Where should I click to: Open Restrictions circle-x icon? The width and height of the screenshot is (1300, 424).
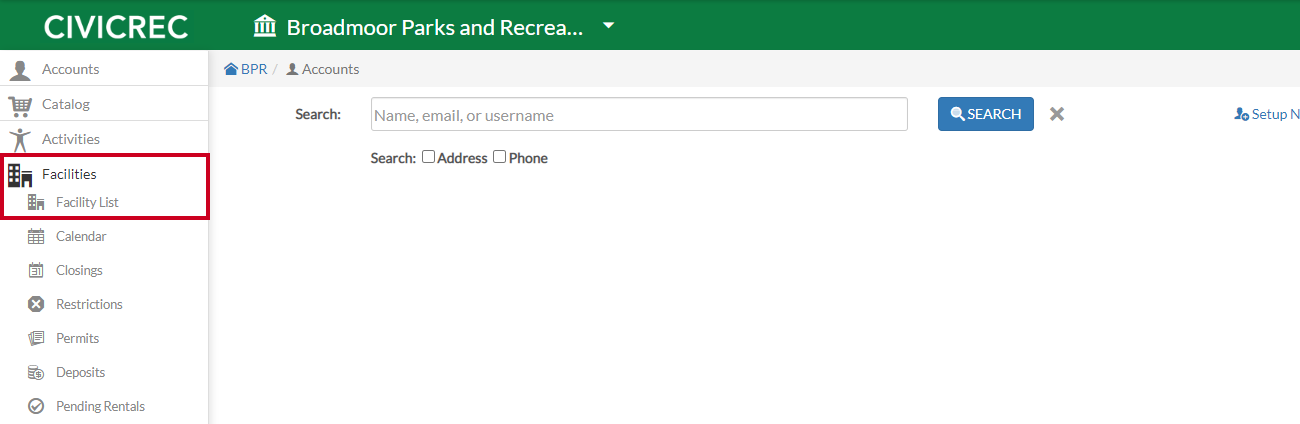click(36, 305)
